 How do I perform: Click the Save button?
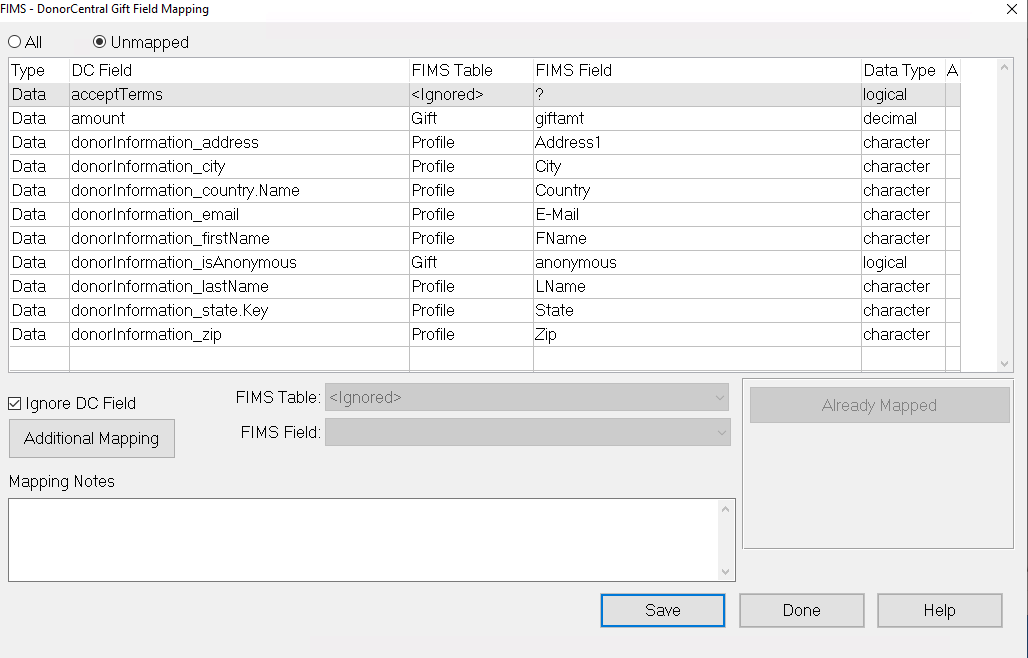pyautogui.click(x=663, y=610)
